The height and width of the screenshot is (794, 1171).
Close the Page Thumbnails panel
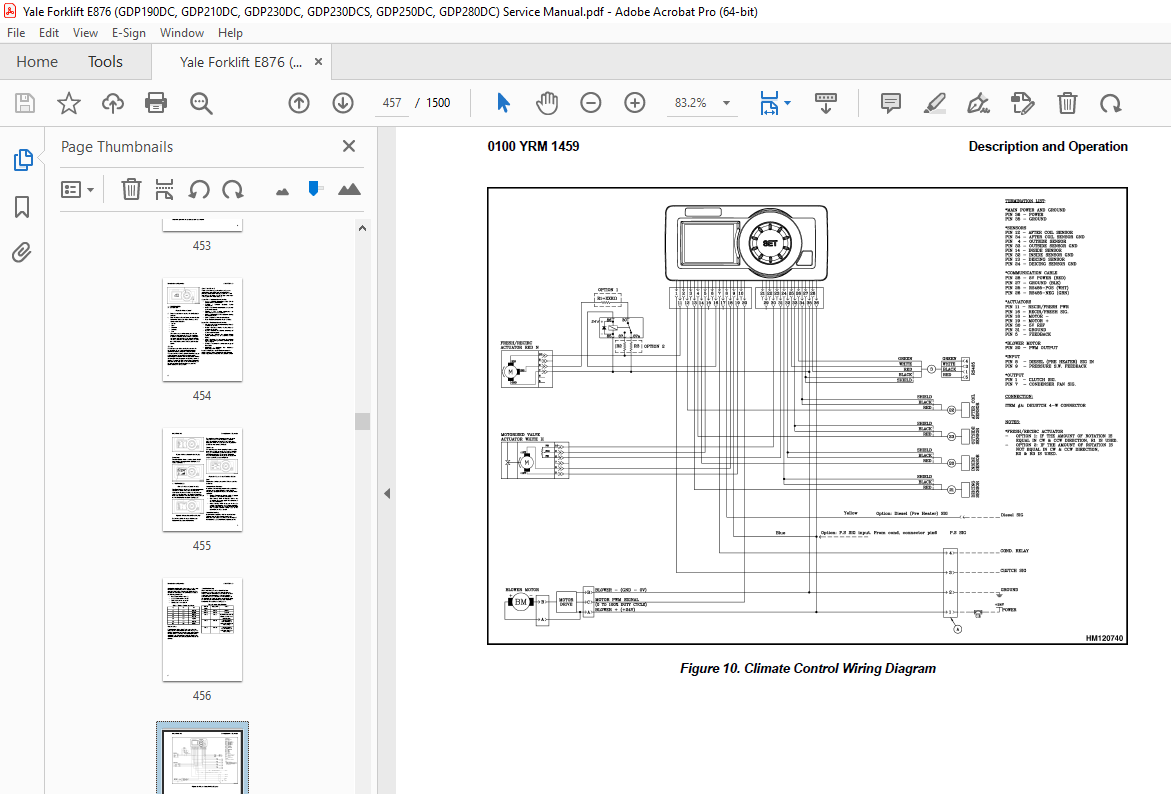(349, 146)
